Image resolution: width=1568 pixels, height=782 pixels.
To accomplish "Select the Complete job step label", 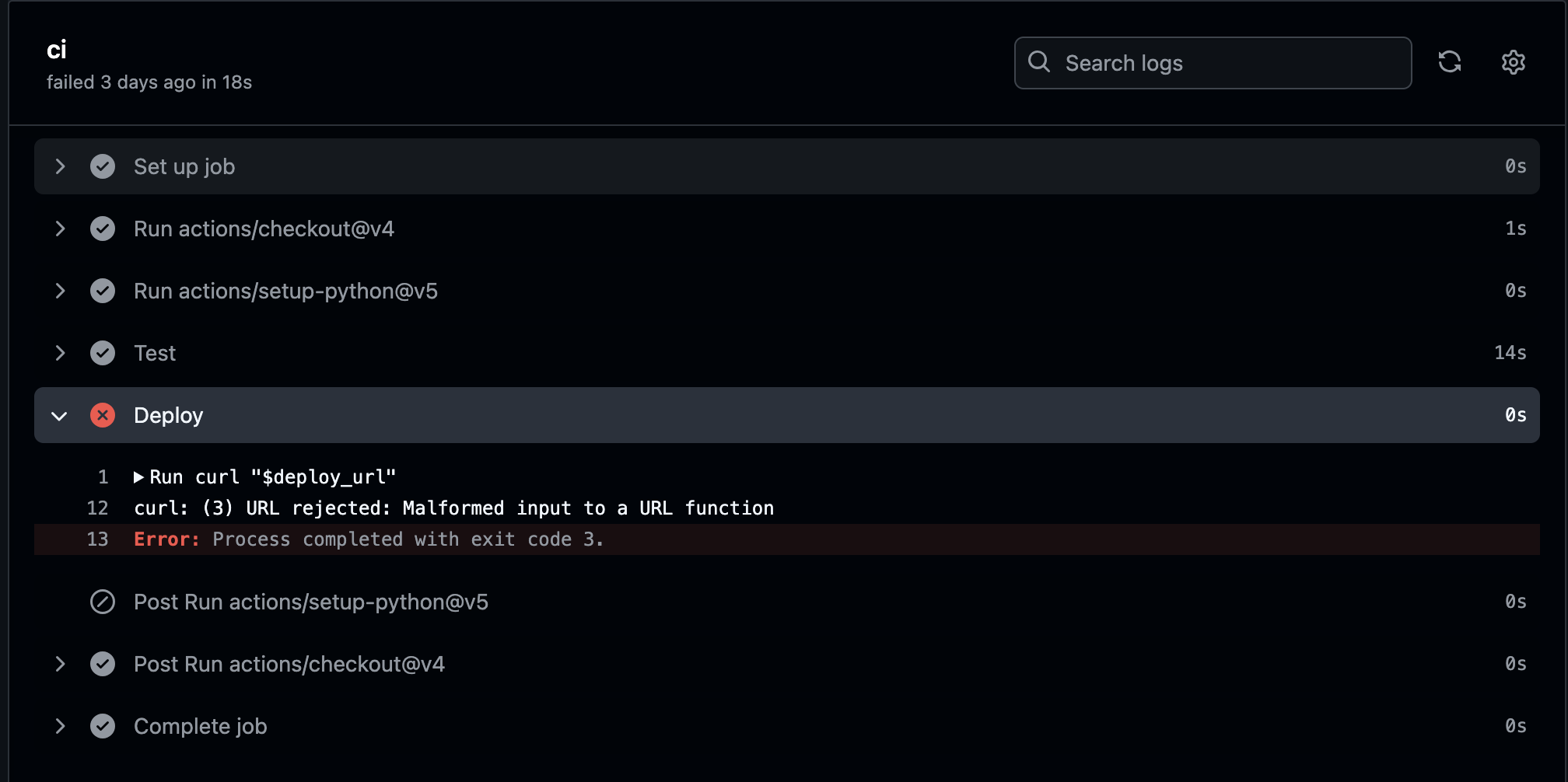I will point(201,726).
